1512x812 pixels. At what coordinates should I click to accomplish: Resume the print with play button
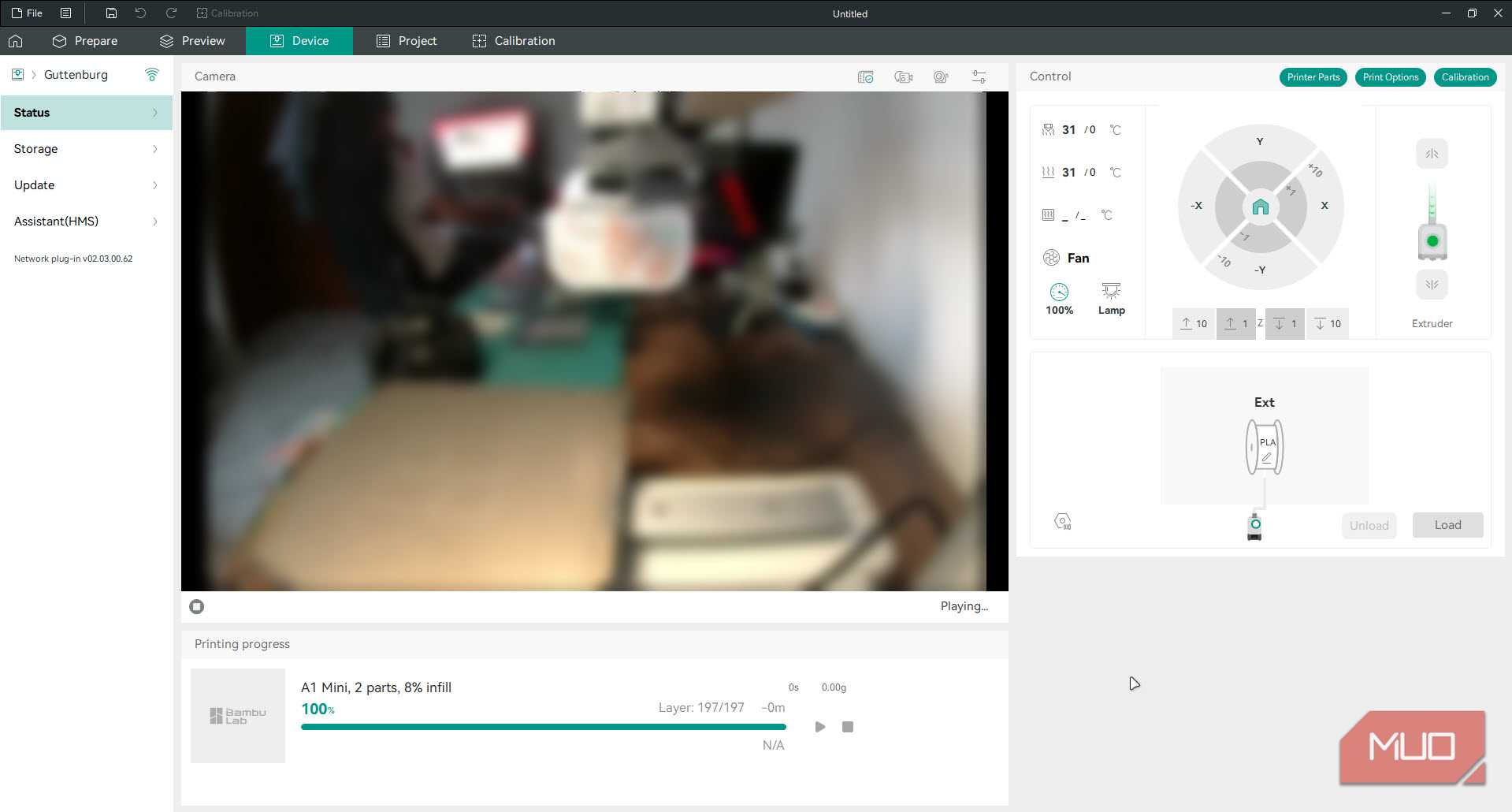820,727
